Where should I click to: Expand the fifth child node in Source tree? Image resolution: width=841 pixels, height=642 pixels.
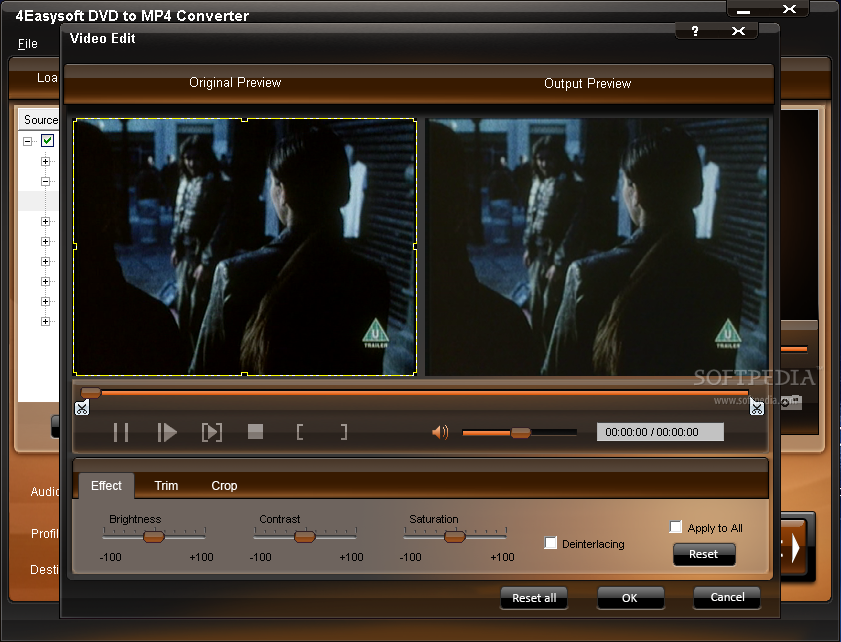pos(46,262)
